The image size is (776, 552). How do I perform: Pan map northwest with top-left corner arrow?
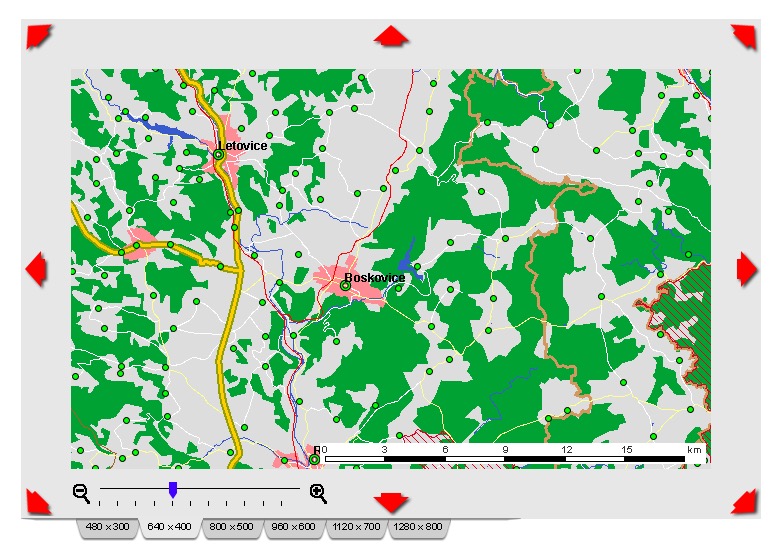tap(39, 37)
